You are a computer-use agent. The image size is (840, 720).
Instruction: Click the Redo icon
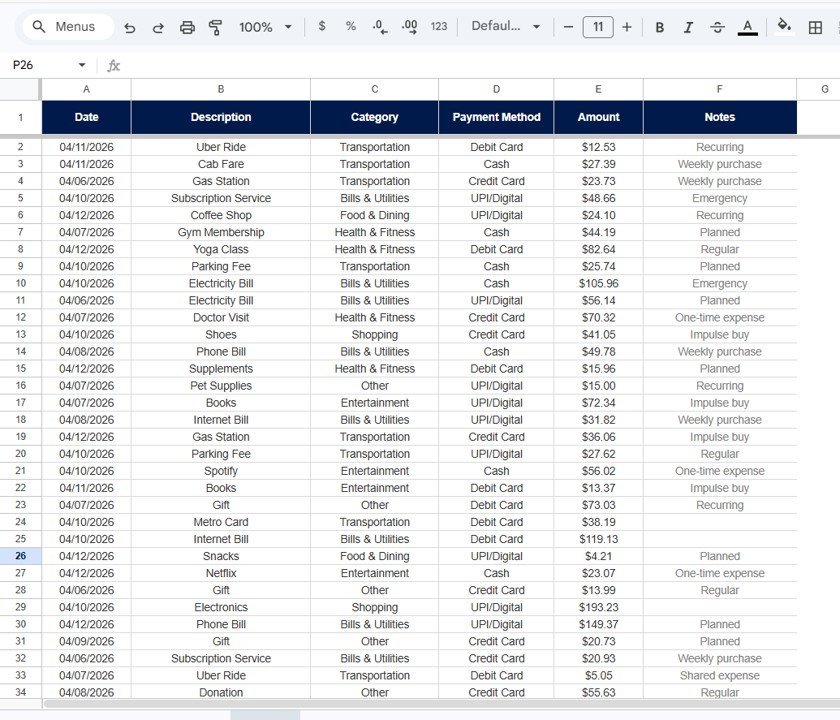coord(158,27)
